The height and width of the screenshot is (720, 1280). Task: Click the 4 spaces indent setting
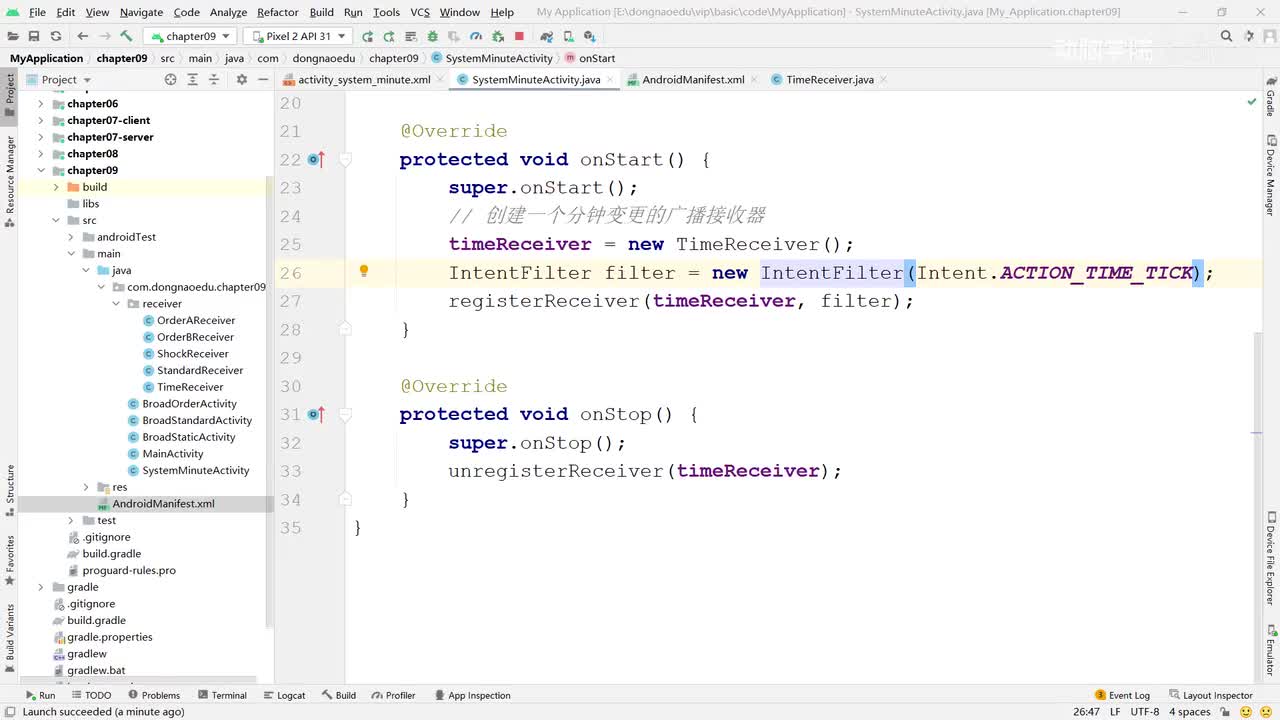(x=1189, y=712)
